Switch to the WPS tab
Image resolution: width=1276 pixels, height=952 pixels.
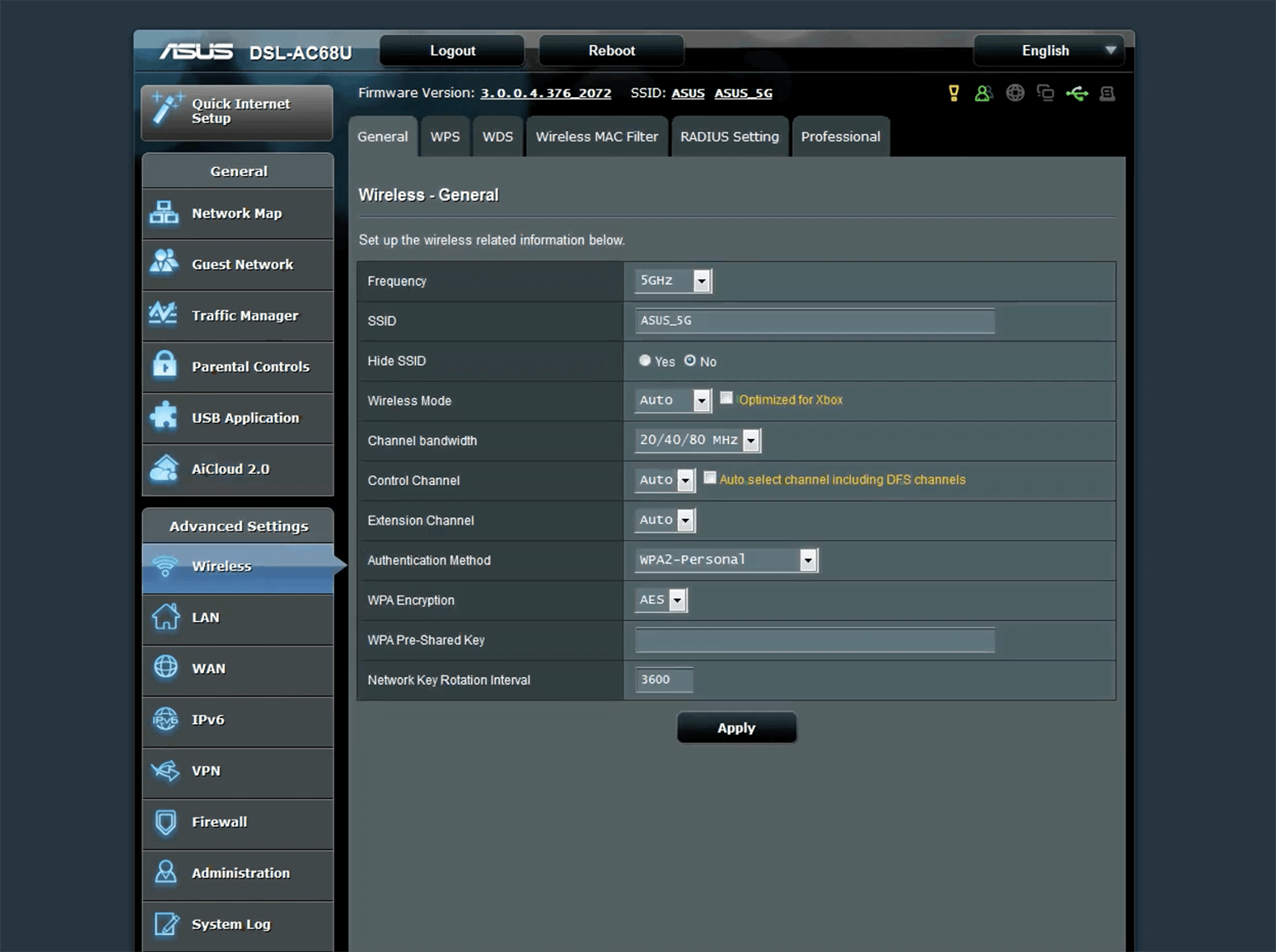[445, 137]
